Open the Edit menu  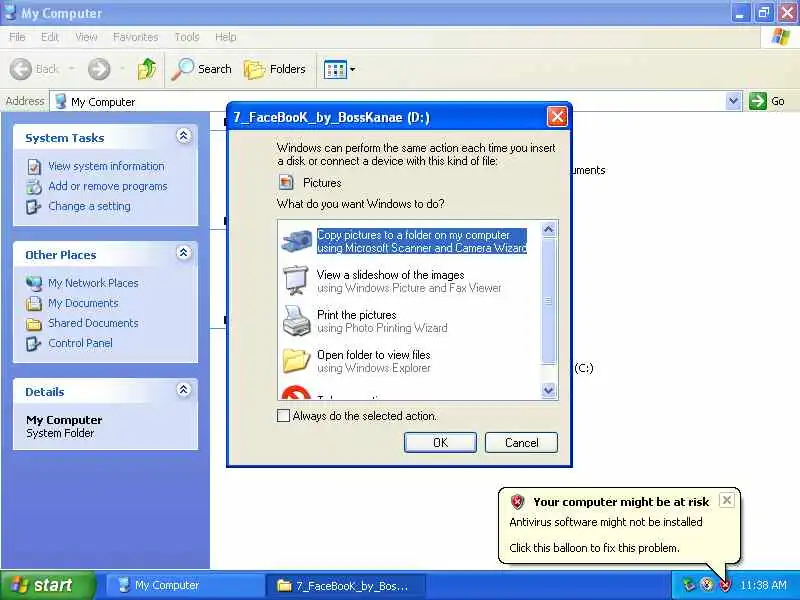tap(50, 37)
